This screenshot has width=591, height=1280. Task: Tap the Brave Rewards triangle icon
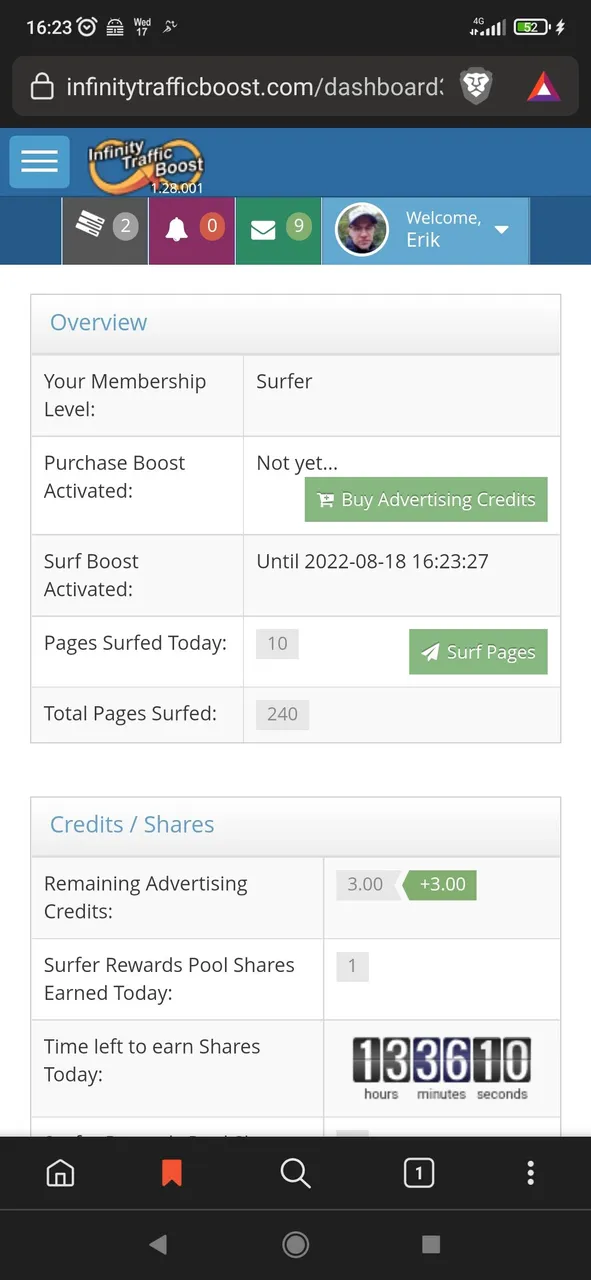[x=544, y=87]
